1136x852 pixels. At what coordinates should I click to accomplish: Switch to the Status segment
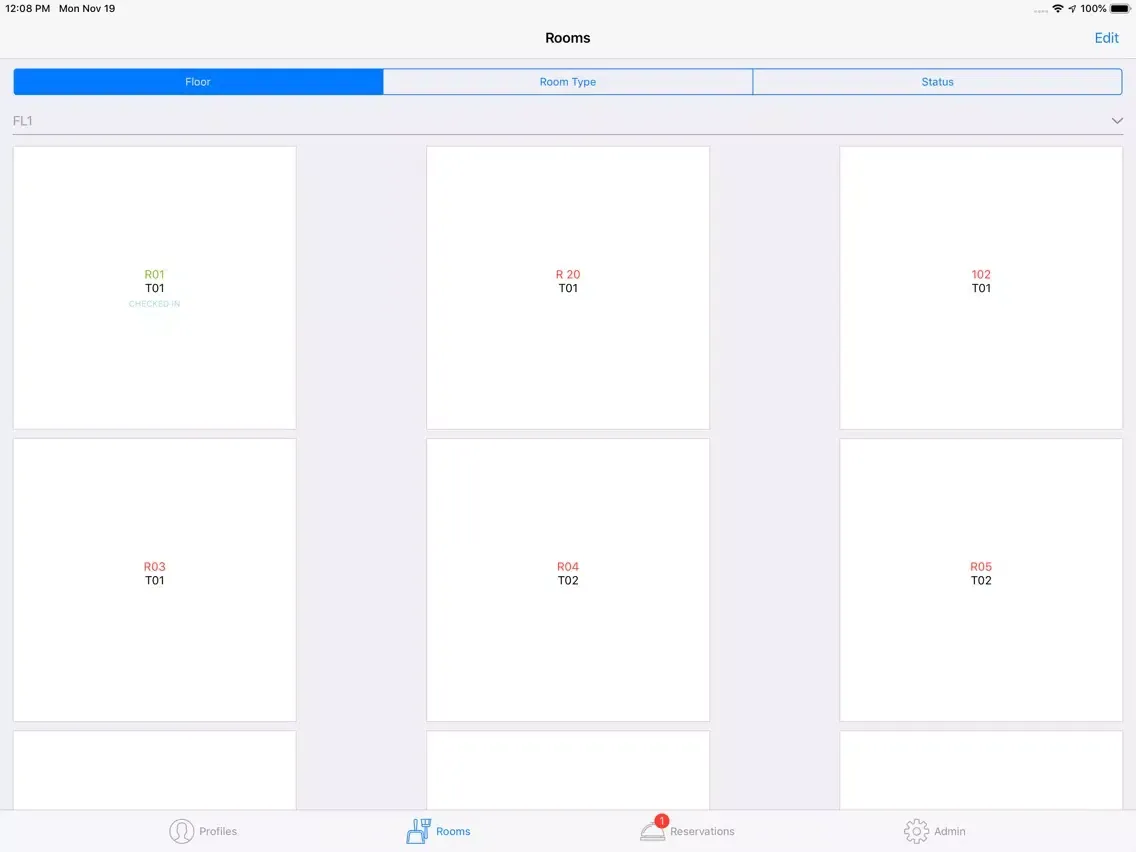937,82
